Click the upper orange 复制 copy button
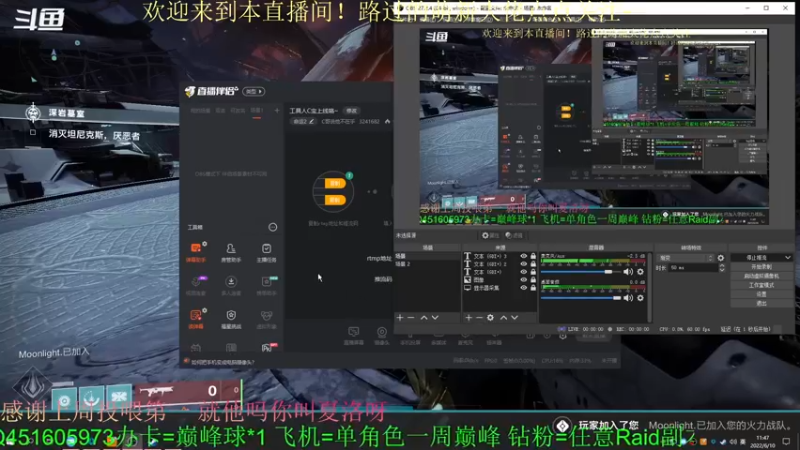 pyautogui.click(x=335, y=183)
